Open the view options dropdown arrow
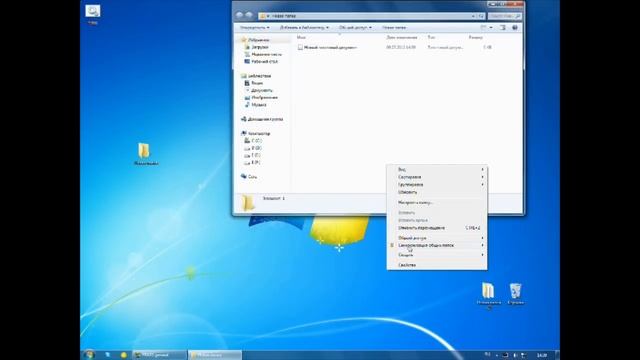The height and width of the screenshot is (360, 640). coord(491,27)
